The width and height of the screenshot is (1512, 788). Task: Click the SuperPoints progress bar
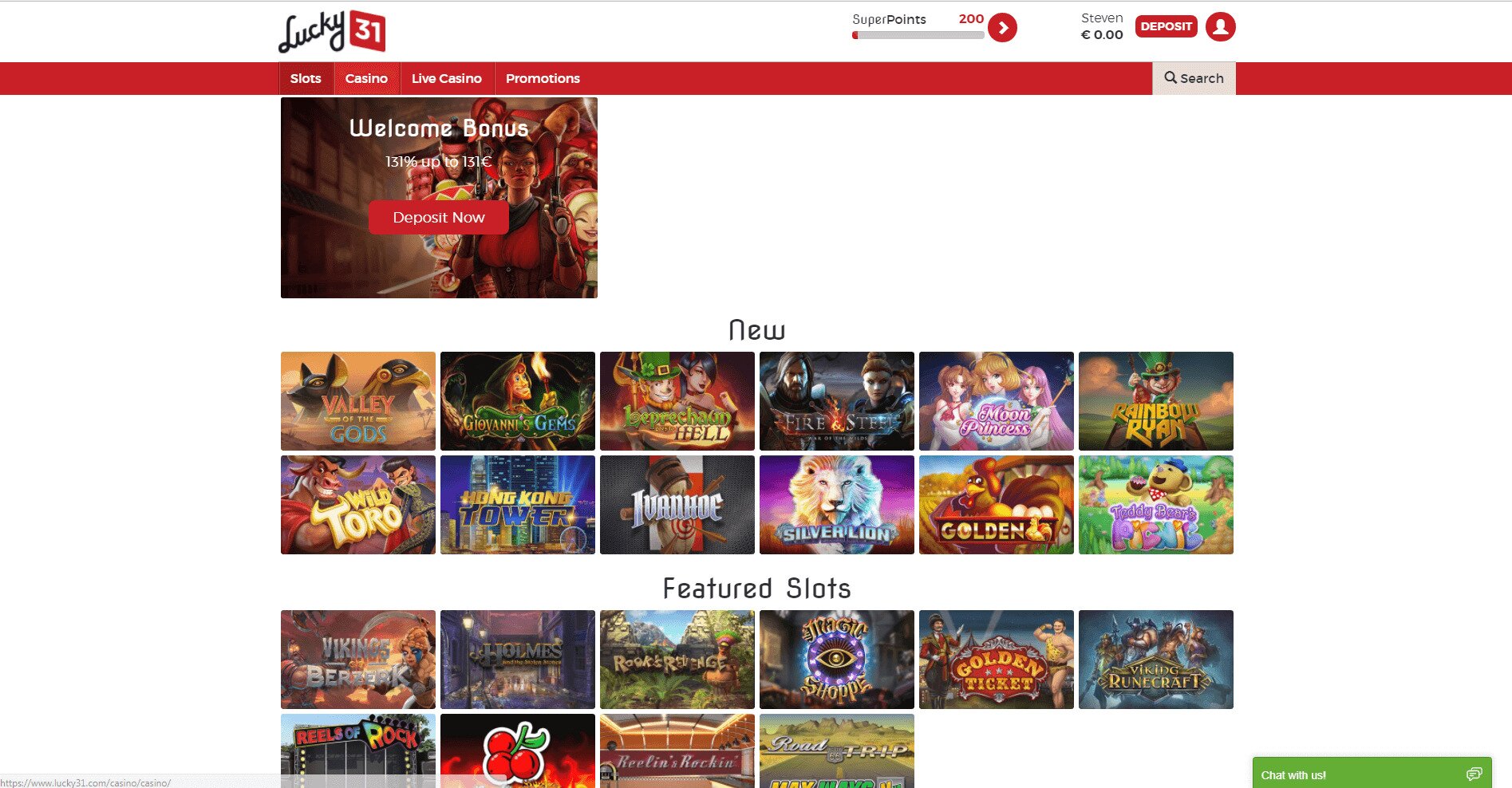click(918, 35)
